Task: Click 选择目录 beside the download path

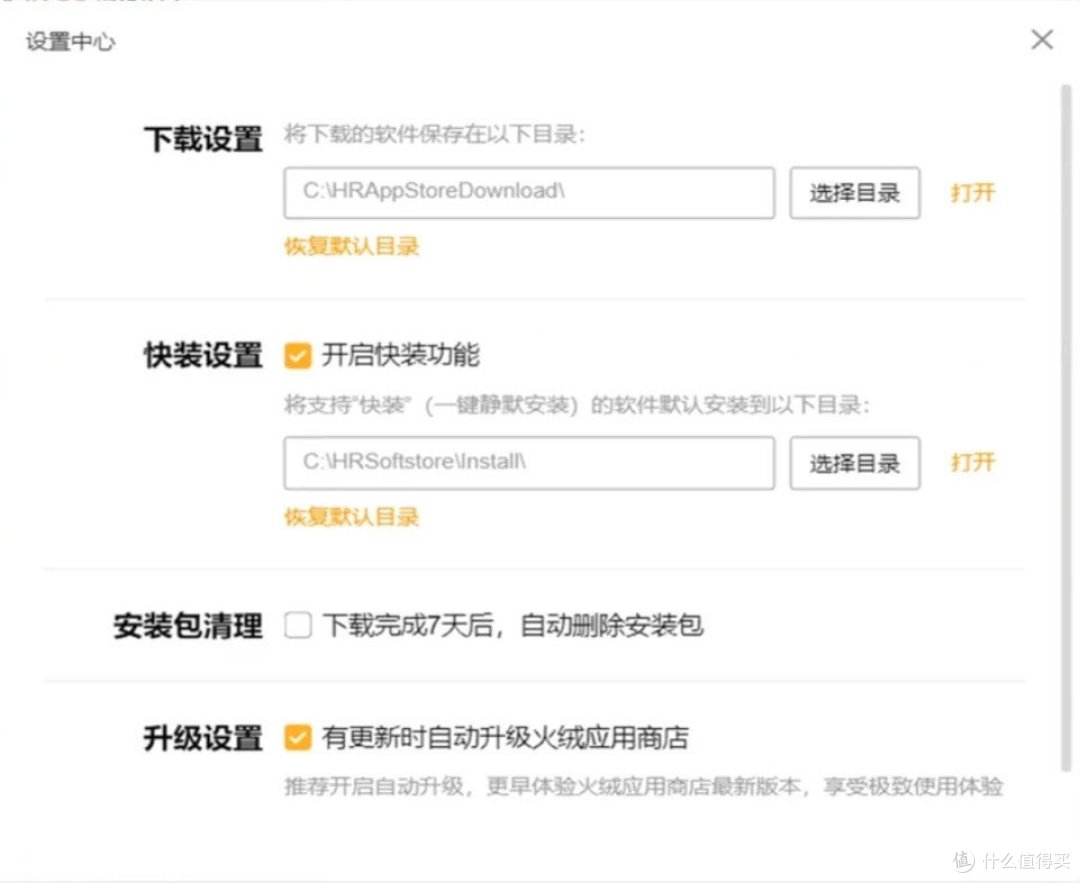Action: (854, 192)
